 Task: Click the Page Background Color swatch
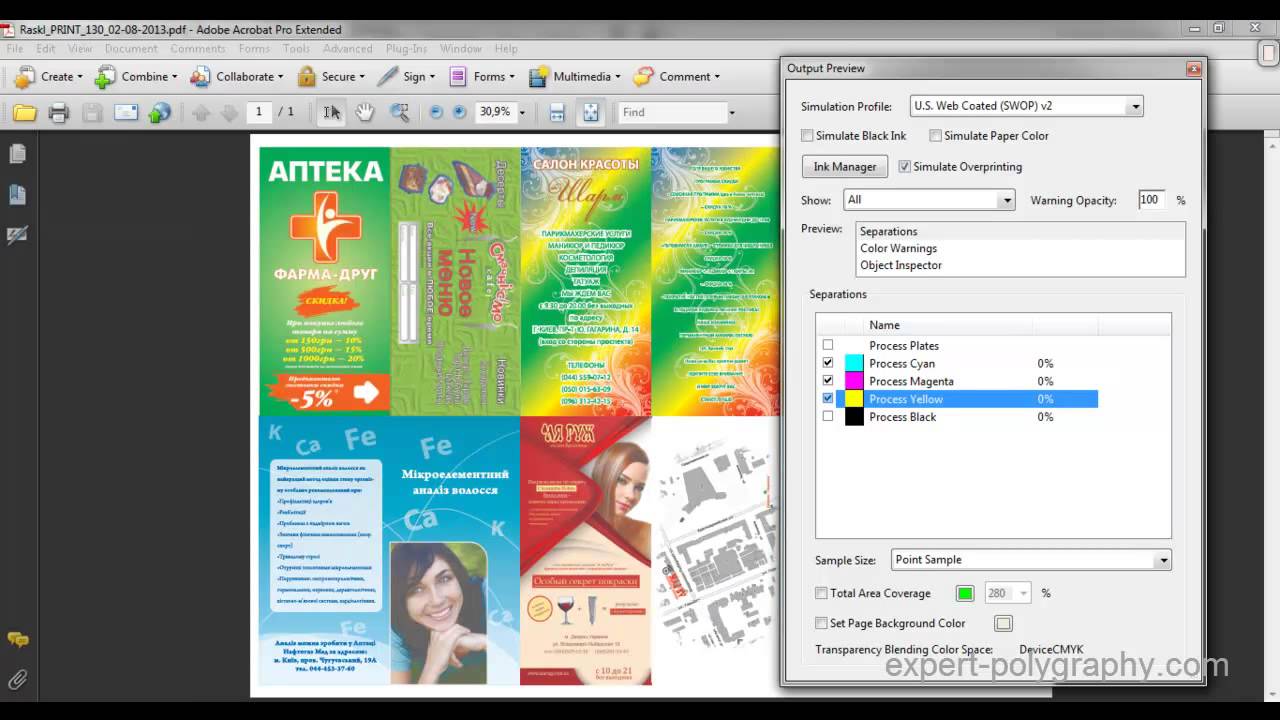click(1003, 624)
